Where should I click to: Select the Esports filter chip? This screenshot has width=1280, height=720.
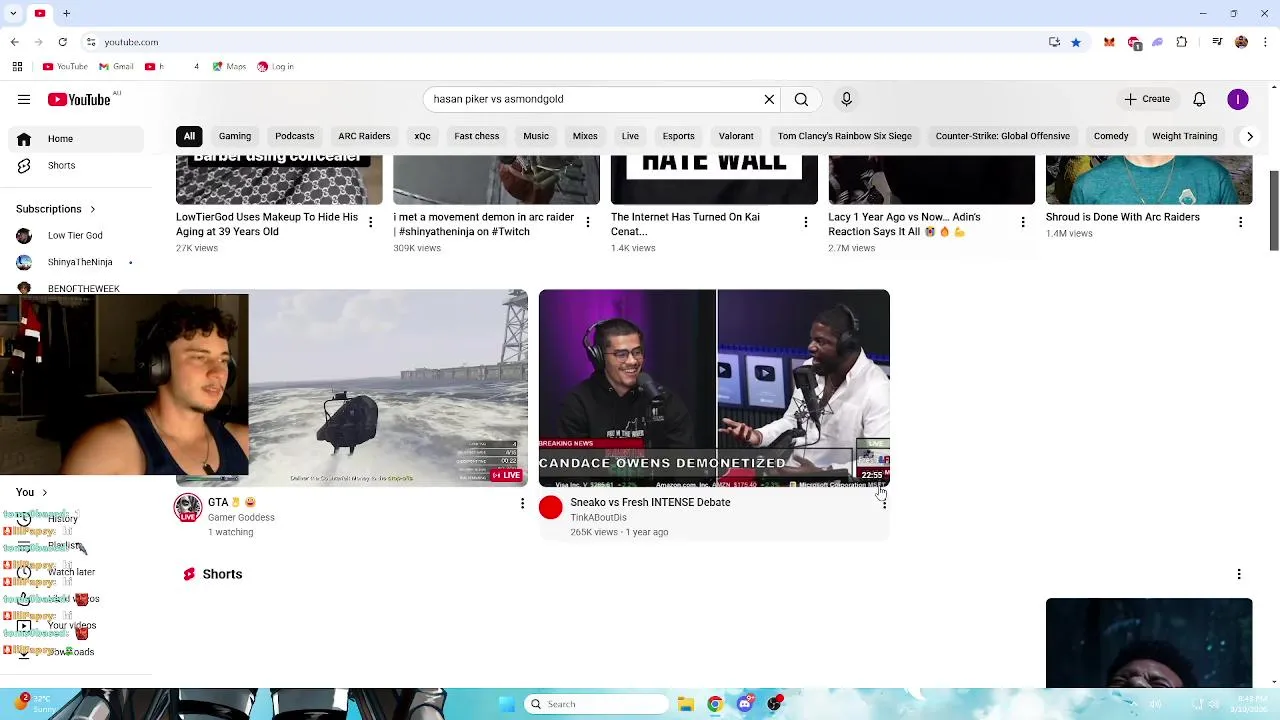point(678,136)
